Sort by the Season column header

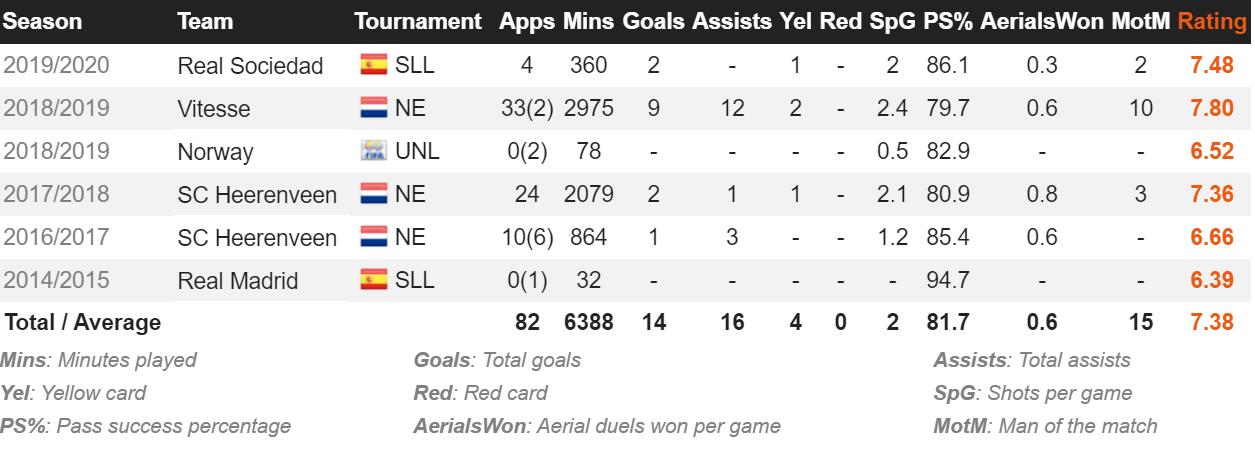43,21
